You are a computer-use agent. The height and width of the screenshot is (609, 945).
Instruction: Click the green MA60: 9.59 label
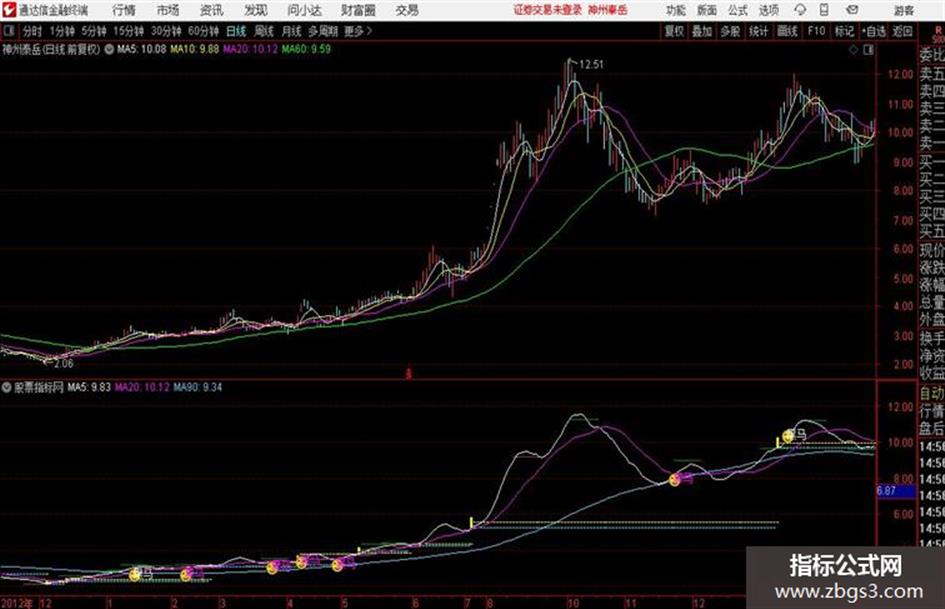306,49
